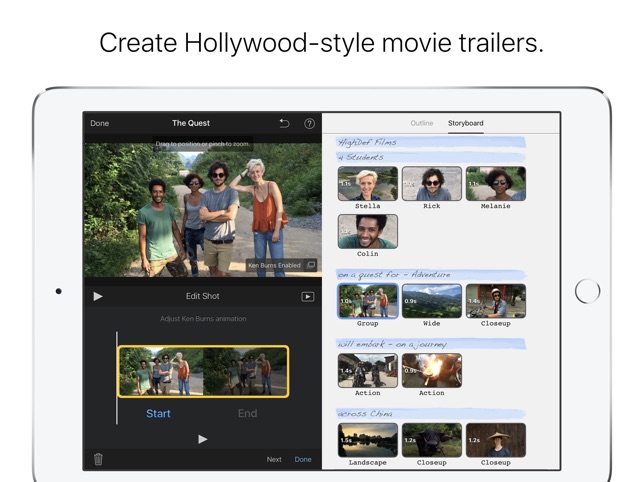Switch to the Outline tab
The height and width of the screenshot is (482, 643).
tap(422, 123)
